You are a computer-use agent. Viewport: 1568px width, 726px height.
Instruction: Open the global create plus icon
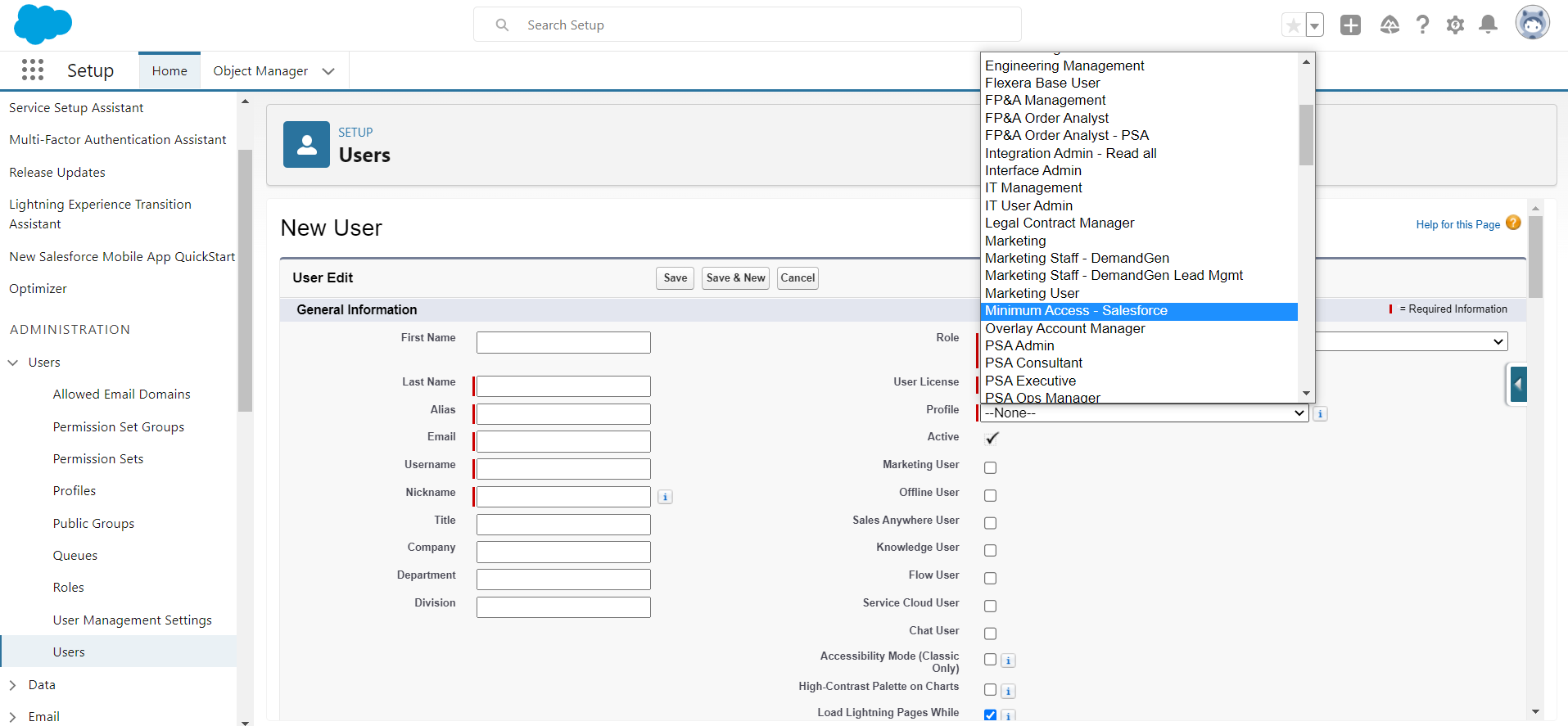click(x=1350, y=25)
